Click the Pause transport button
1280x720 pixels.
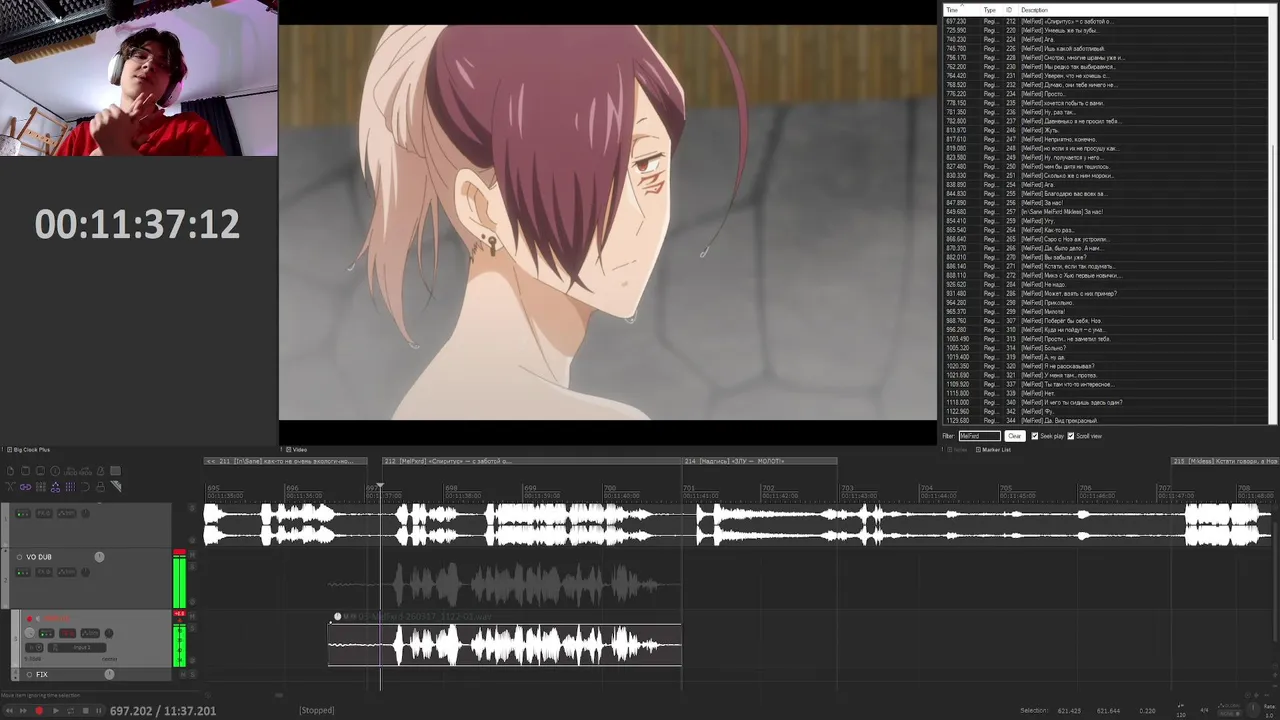point(98,710)
